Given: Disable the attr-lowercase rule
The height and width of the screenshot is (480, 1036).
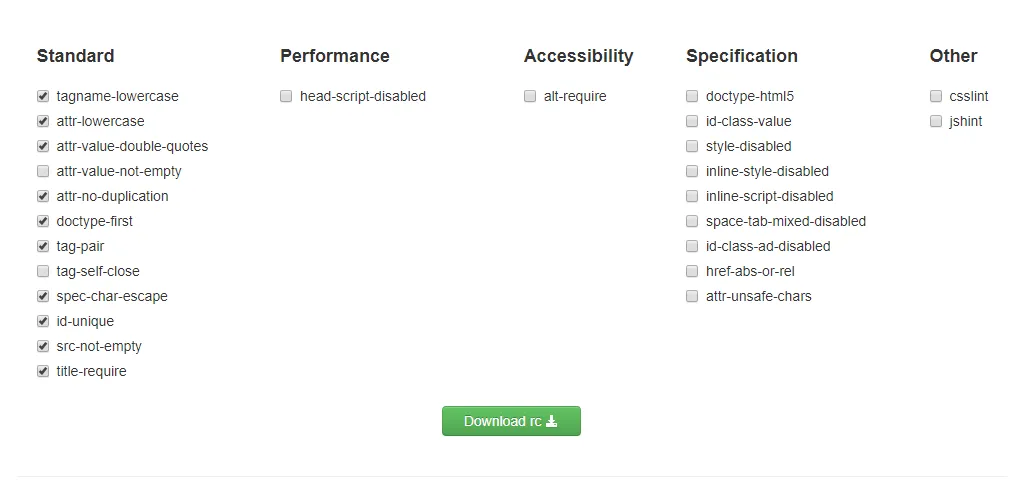Looking at the screenshot, I should tap(43, 122).
